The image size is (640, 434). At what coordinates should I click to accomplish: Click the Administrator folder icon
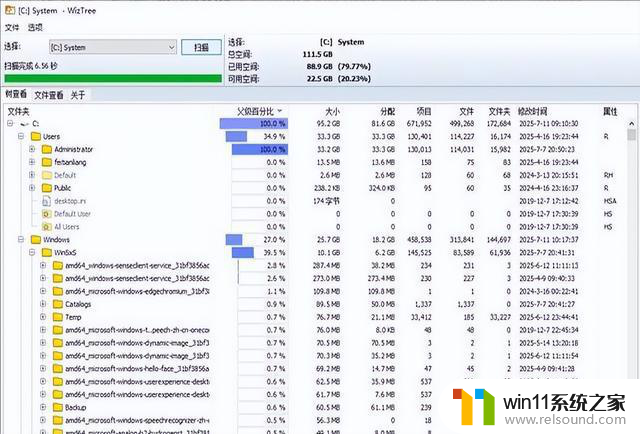(47, 149)
